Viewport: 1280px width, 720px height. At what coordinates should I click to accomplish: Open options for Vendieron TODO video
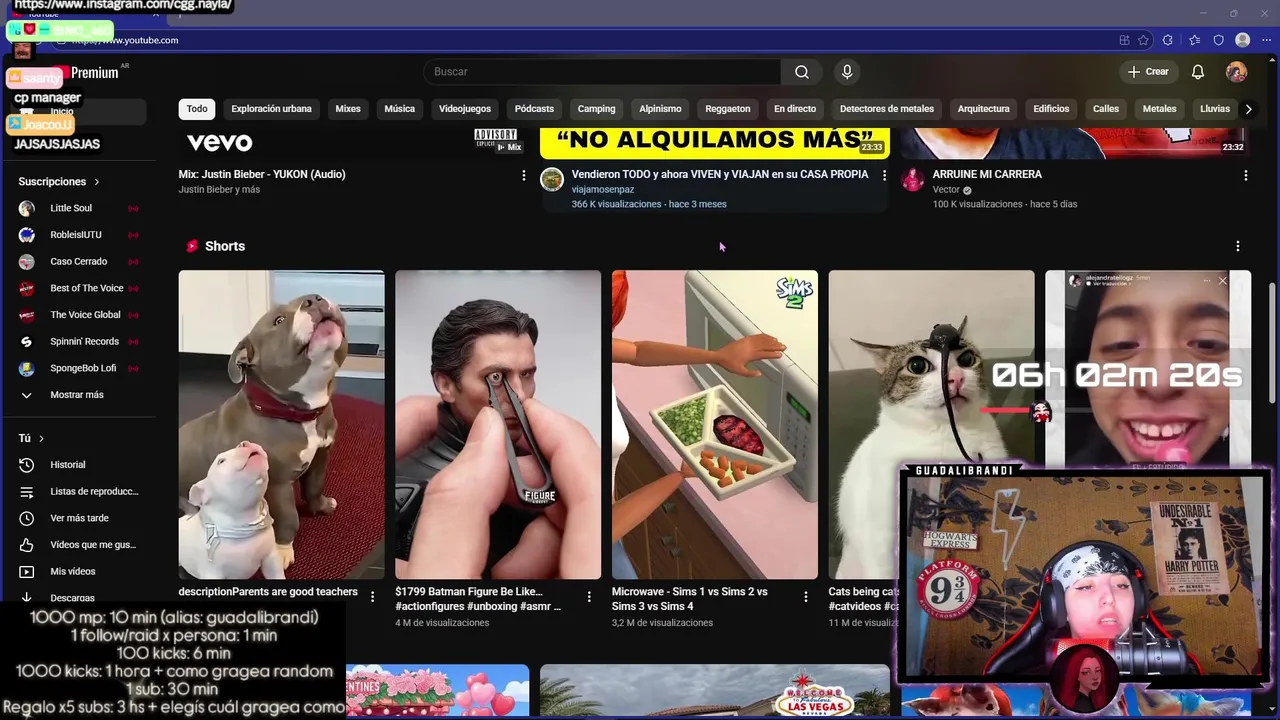point(884,175)
